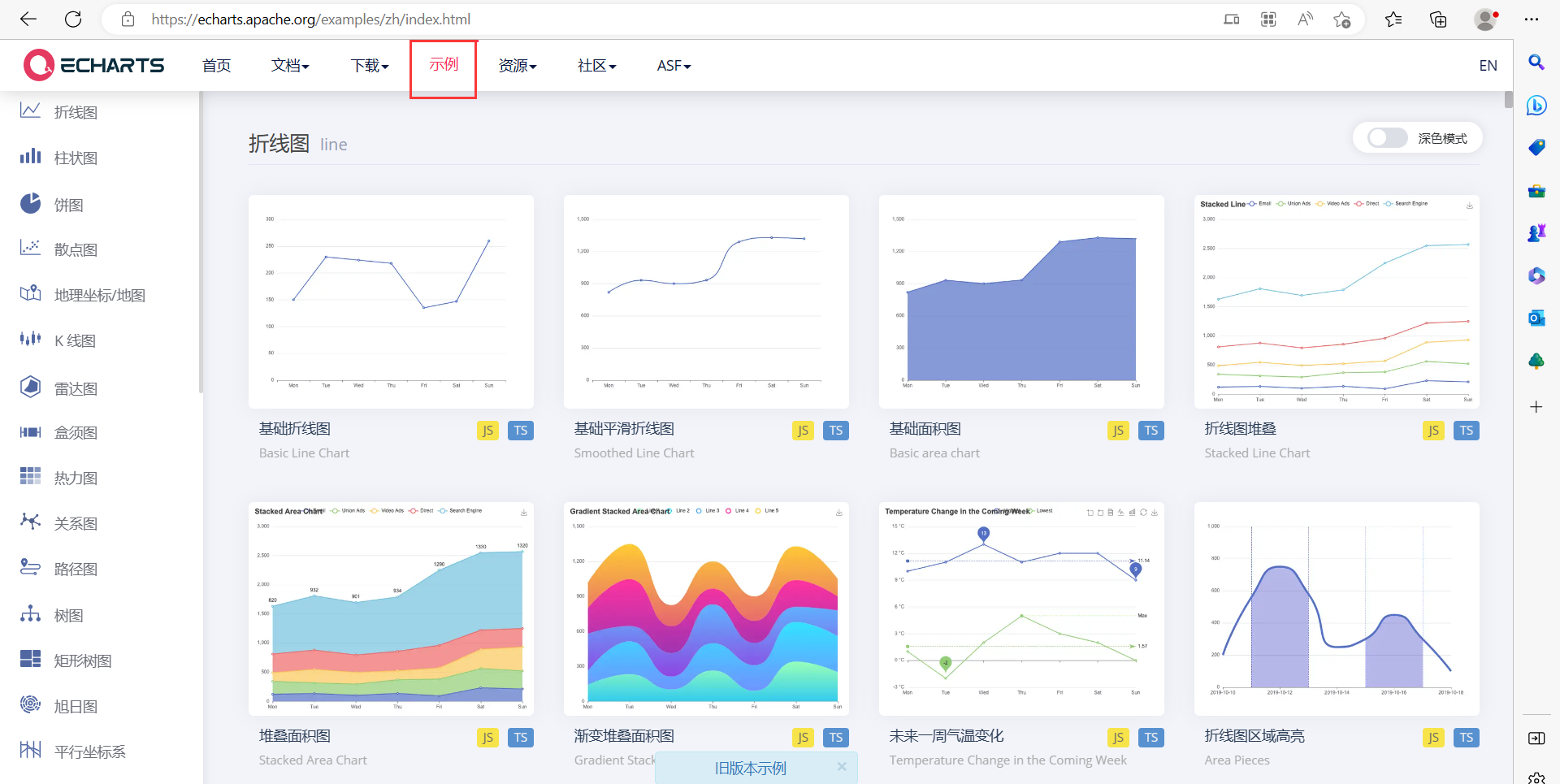1560x784 pixels.
Task: Choose the 雷达图 radar chart icon
Action: click(x=31, y=387)
